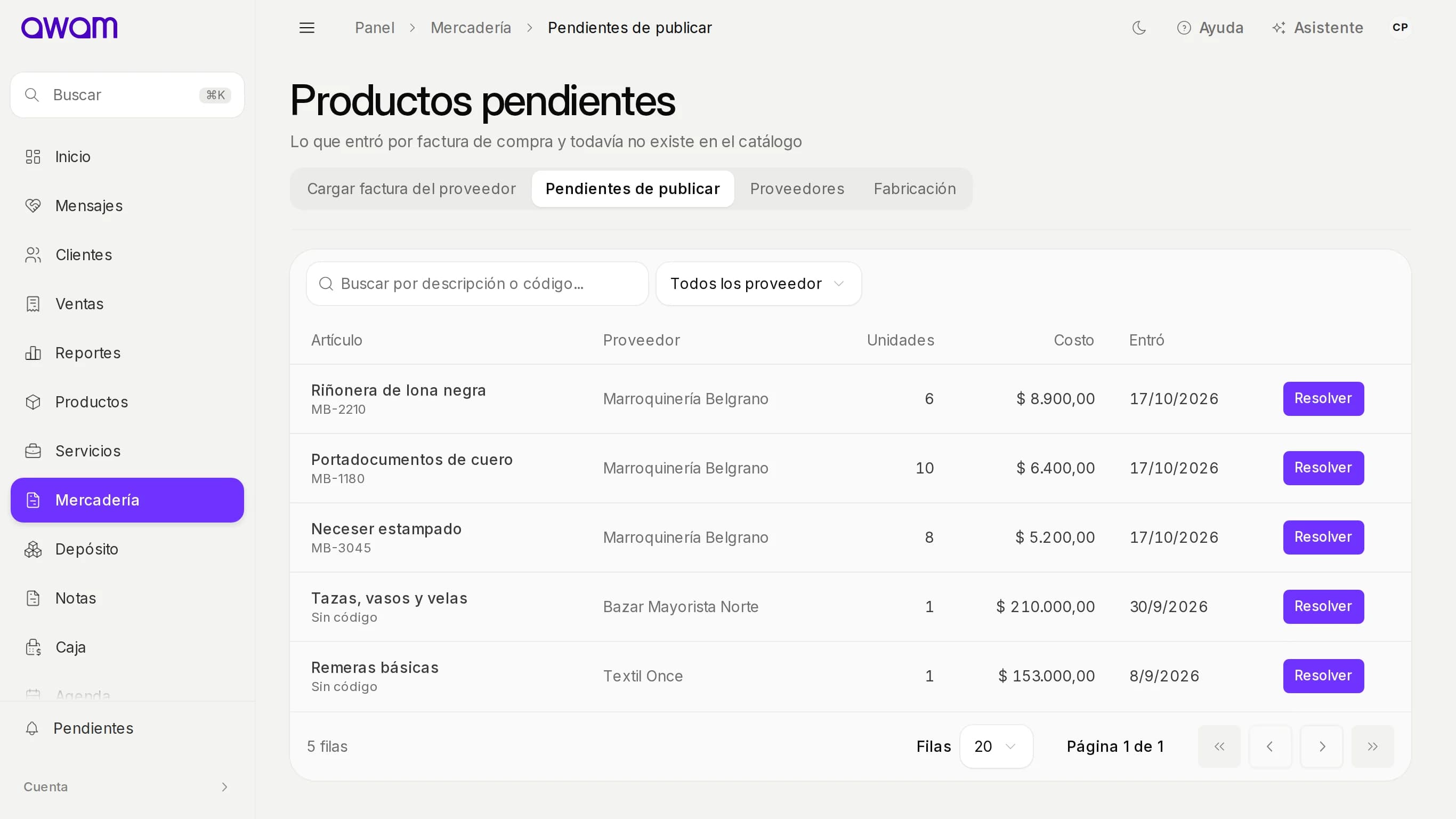The height and width of the screenshot is (819, 1456).
Task: Resolve Tazas, vasos y velas
Action: (x=1323, y=607)
